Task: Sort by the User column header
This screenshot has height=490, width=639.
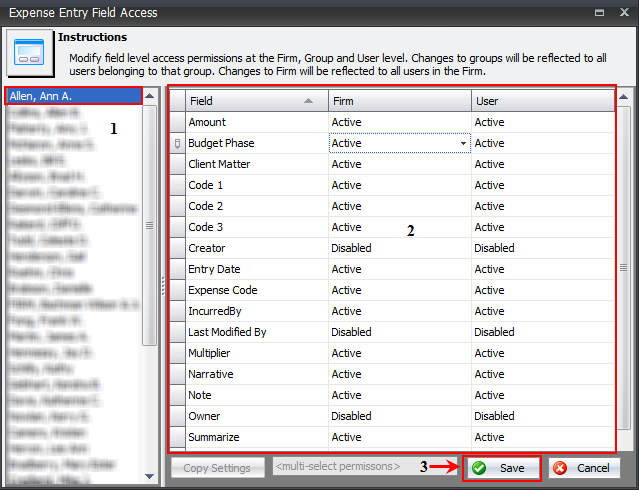Action: pos(541,101)
